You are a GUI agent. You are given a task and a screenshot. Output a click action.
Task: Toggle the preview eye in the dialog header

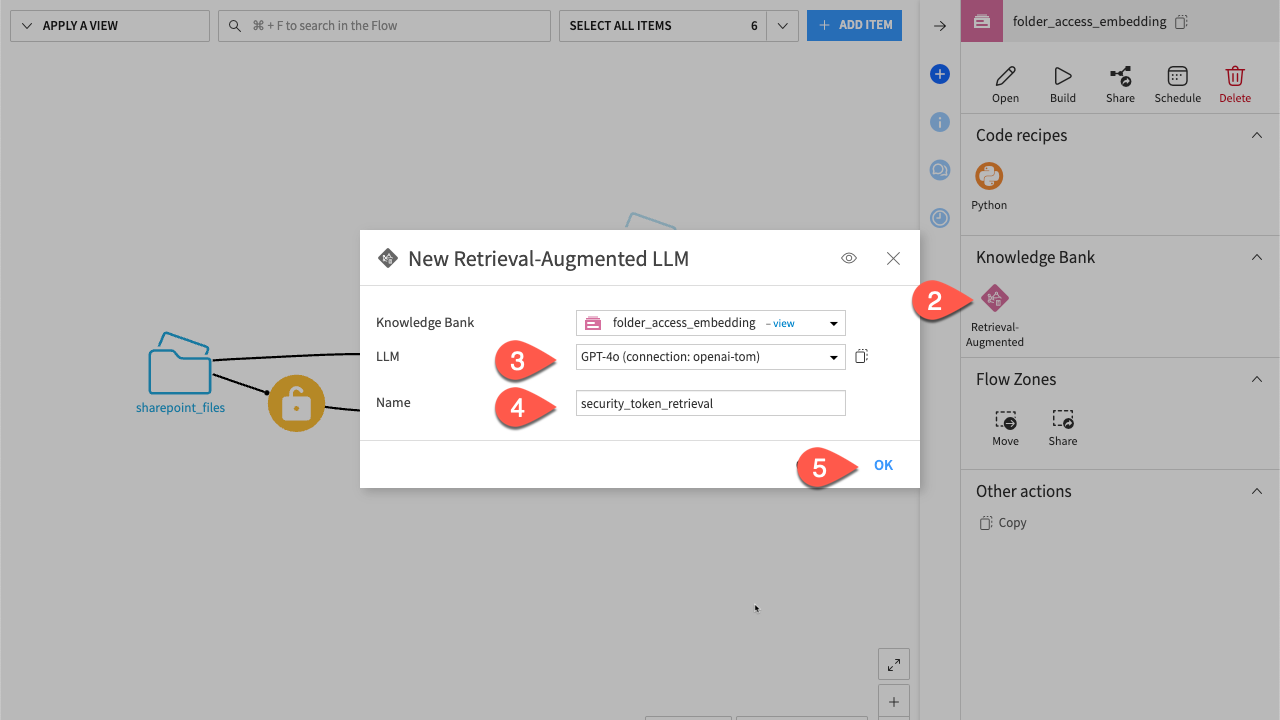(x=848, y=258)
